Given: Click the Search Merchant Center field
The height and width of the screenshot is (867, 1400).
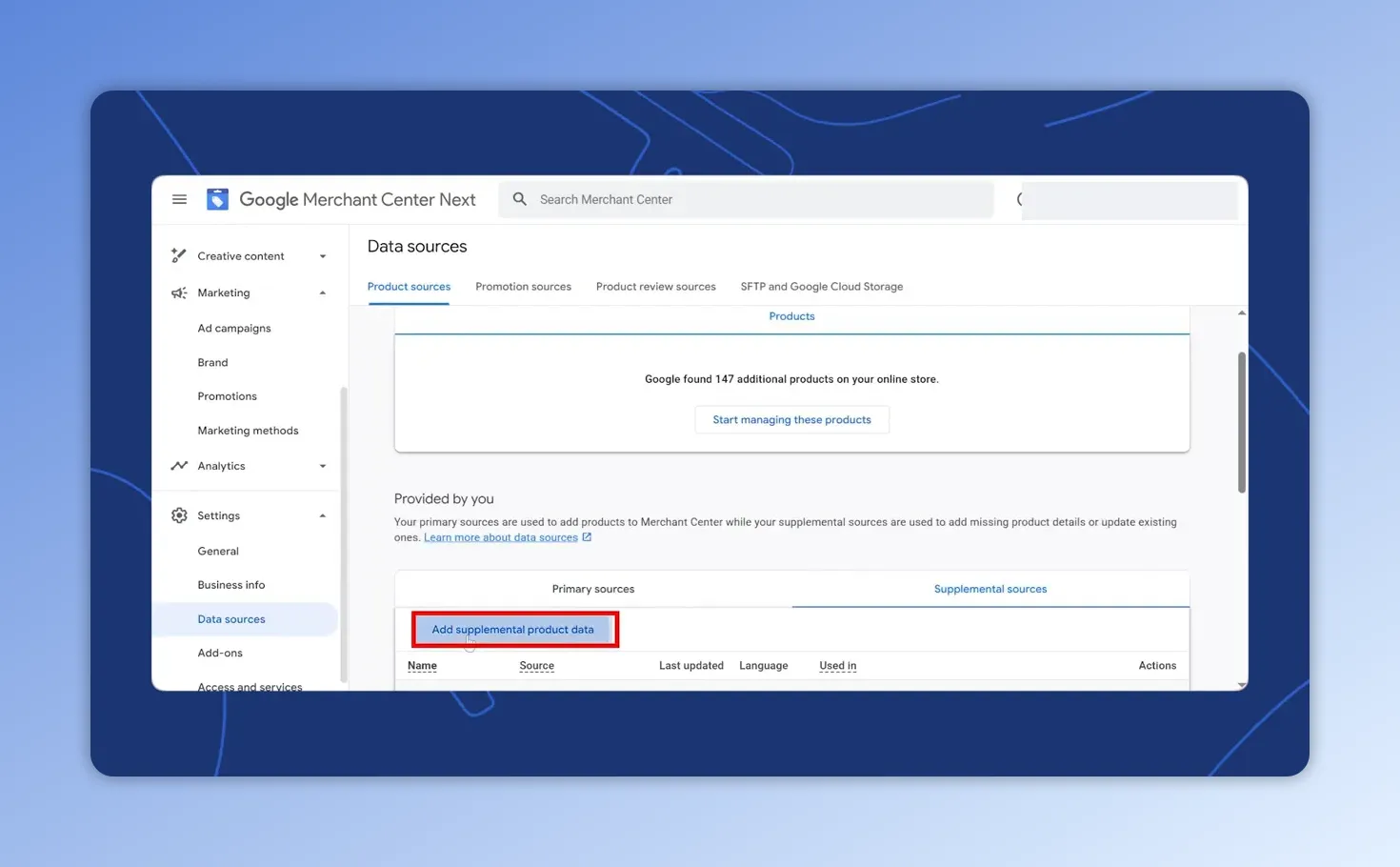Looking at the screenshot, I should coord(747,199).
